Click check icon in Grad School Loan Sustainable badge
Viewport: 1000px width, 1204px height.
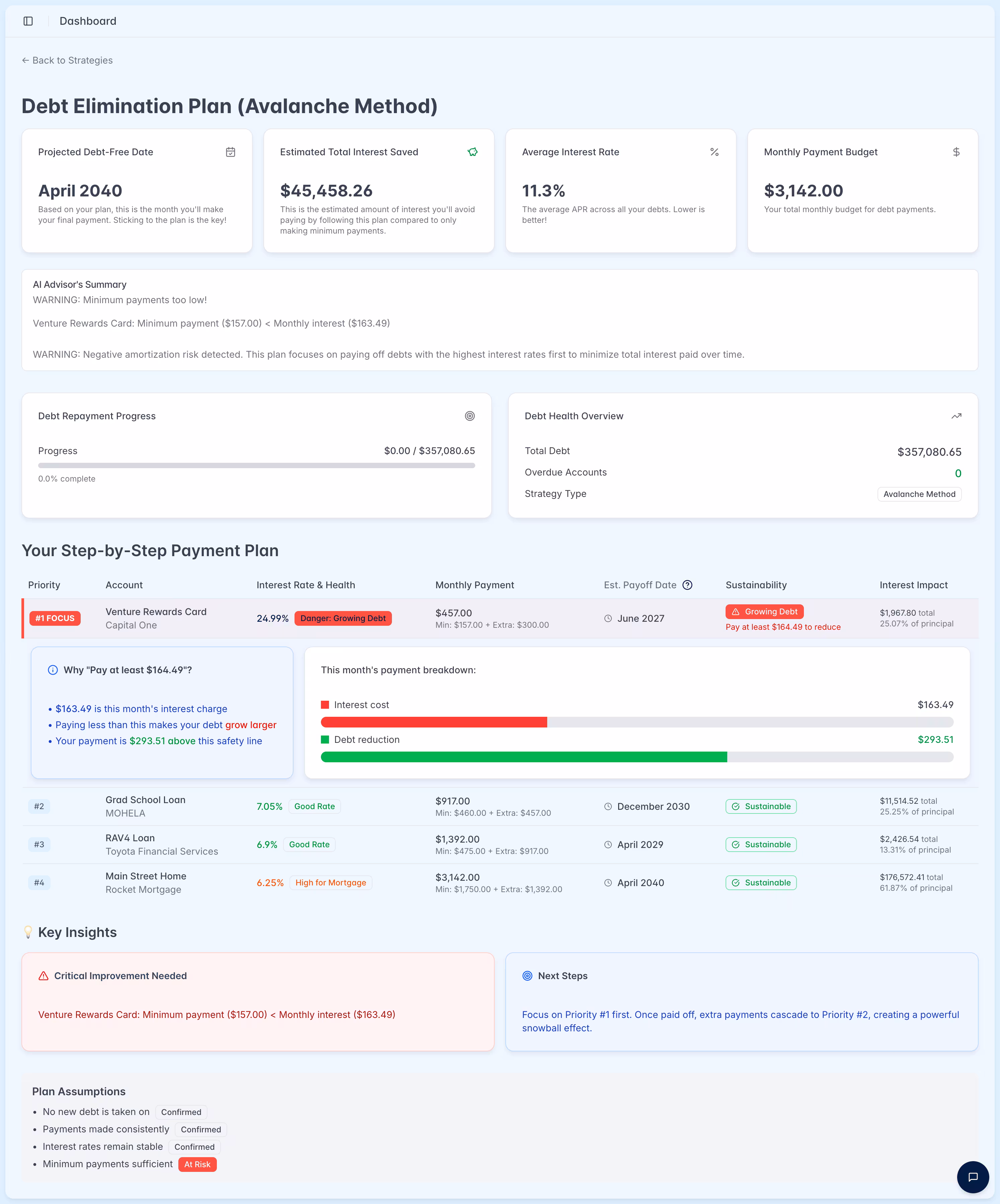point(736,807)
